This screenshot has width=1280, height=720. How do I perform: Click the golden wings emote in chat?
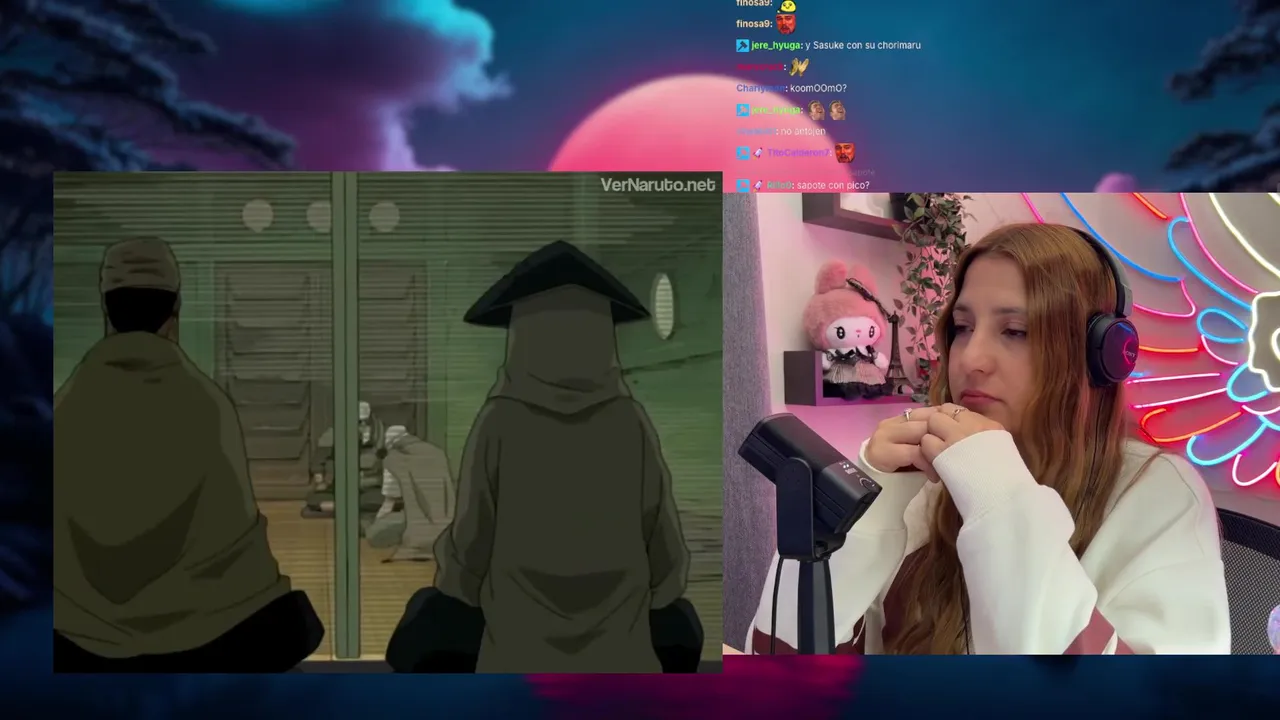click(798, 67)
